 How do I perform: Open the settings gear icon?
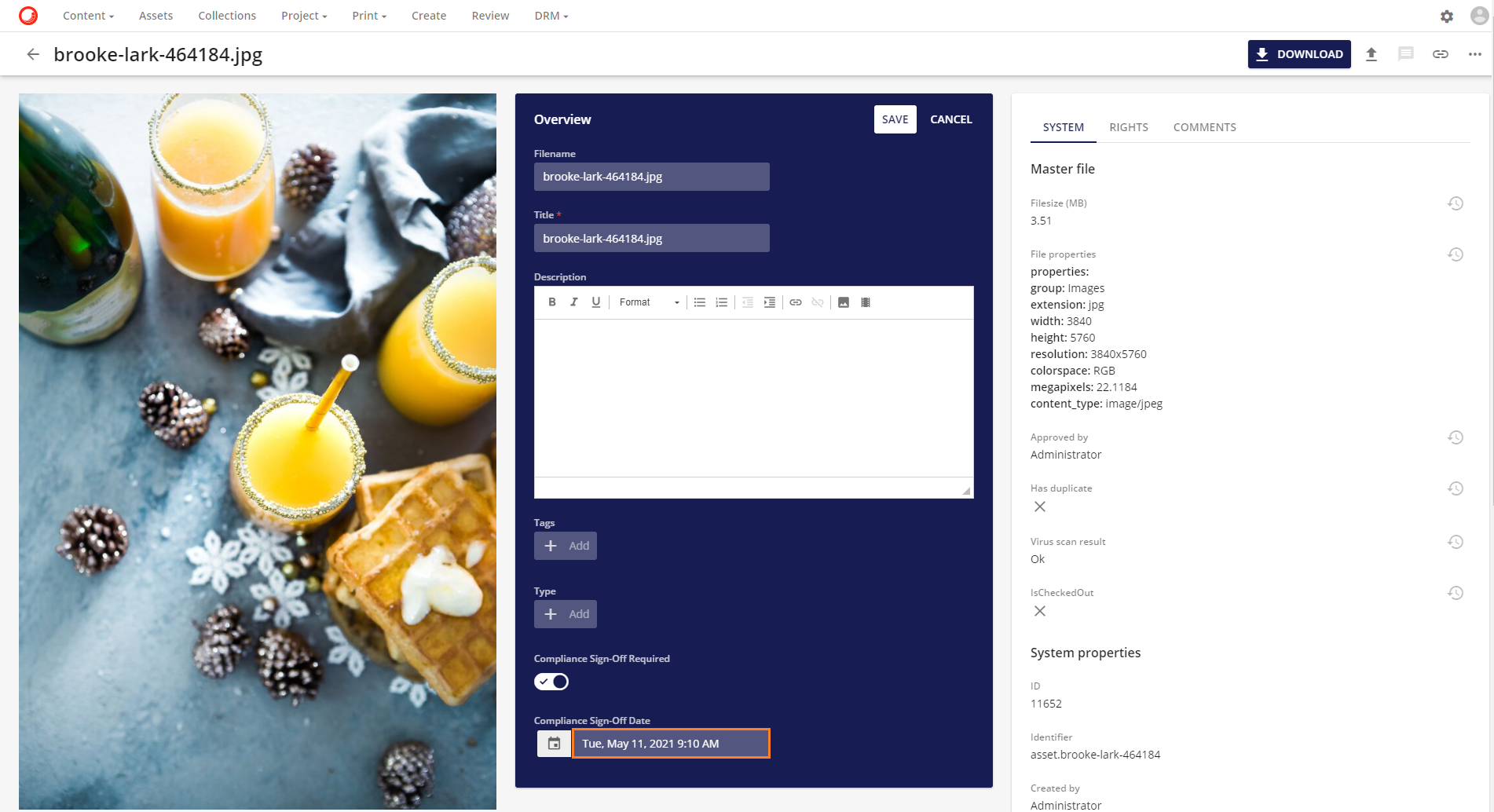coord(1447,16)
